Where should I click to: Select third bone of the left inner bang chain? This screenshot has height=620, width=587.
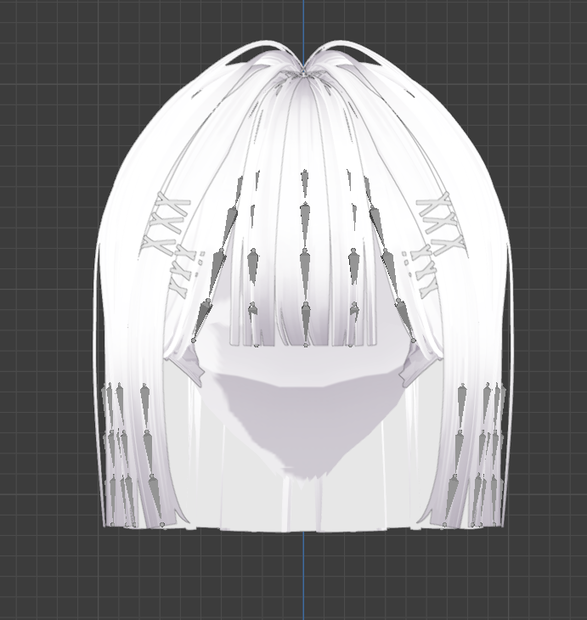(254, 265)
